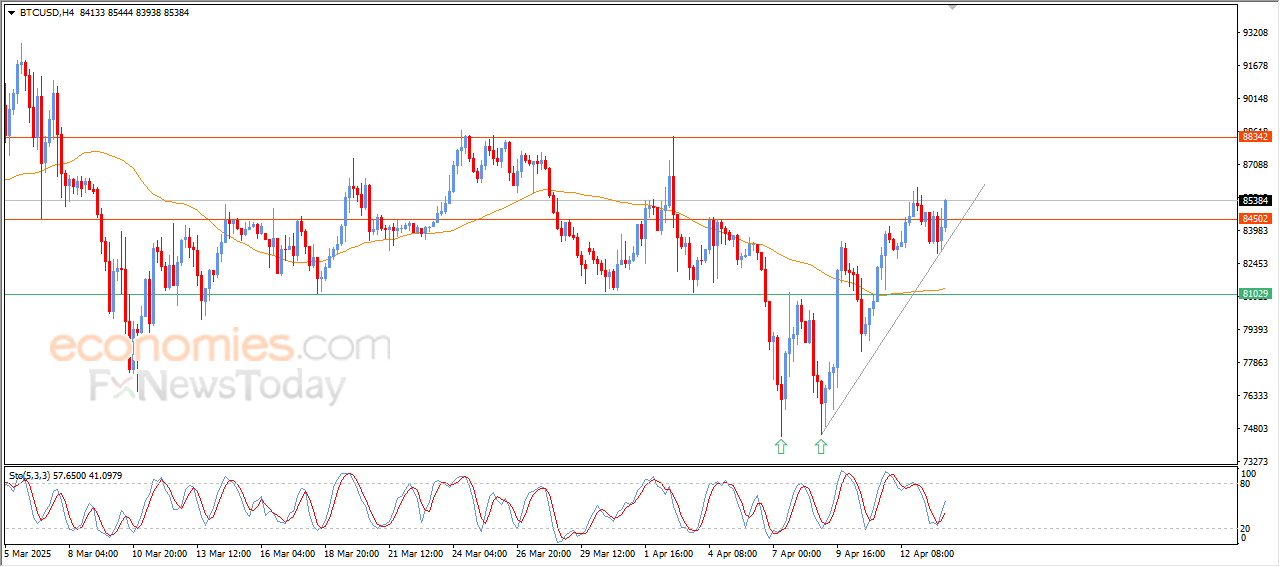Click the 24 Mar 04:00 time label
The image size is (1280, 567).
pyautogui.click(x=478, y=553)
